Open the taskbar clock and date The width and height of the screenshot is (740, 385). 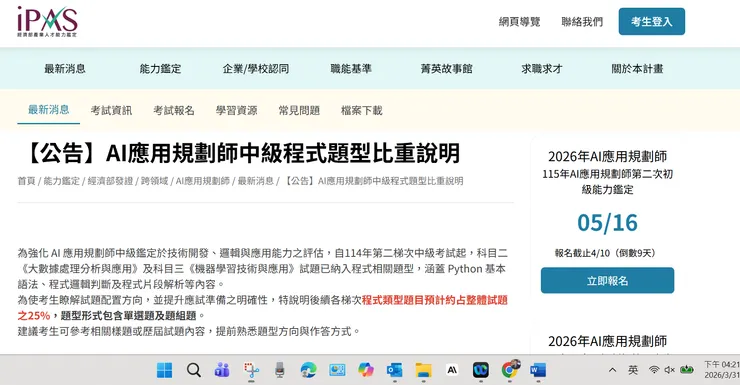pos(722,370)
